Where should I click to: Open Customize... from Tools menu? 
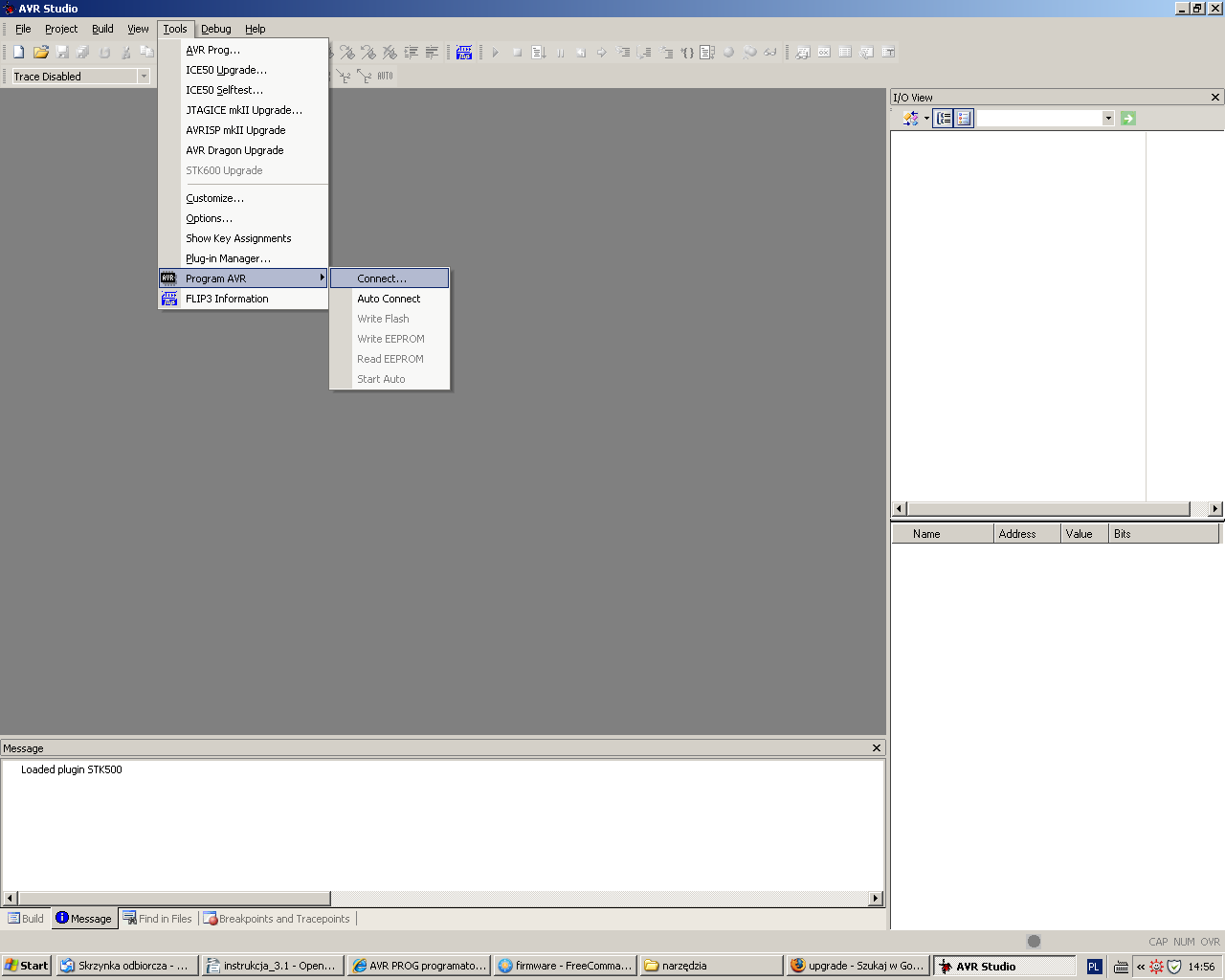[x=244, y=198]
